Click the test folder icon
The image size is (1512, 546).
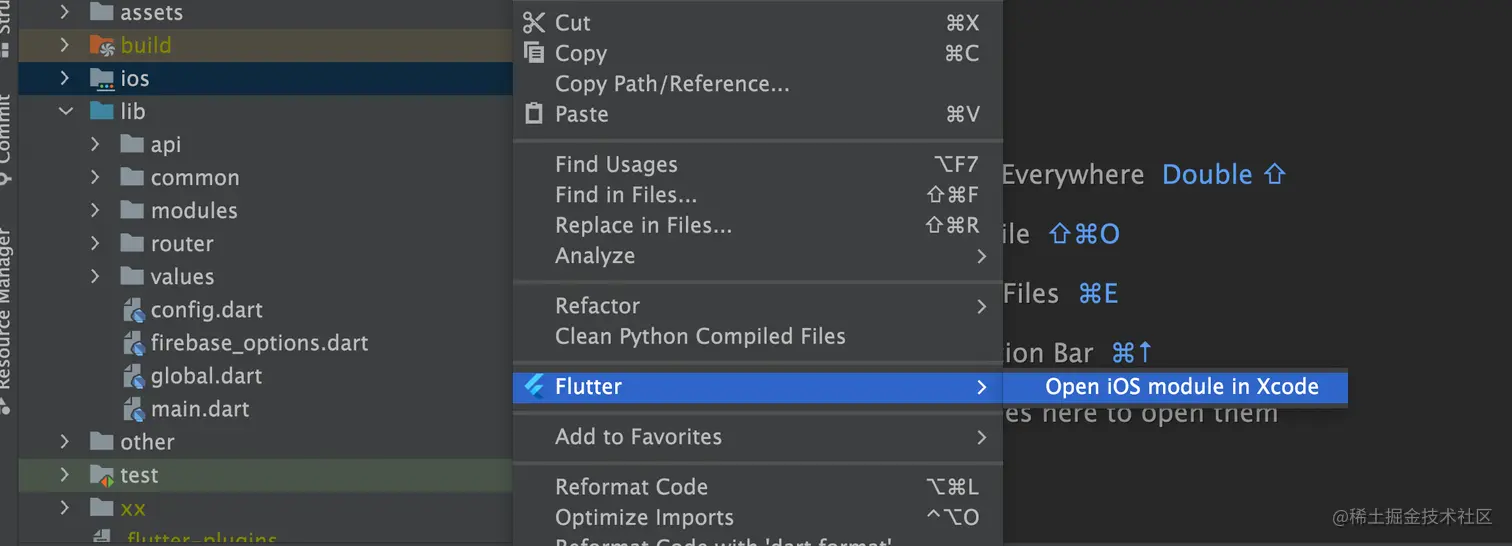point(102,475)
